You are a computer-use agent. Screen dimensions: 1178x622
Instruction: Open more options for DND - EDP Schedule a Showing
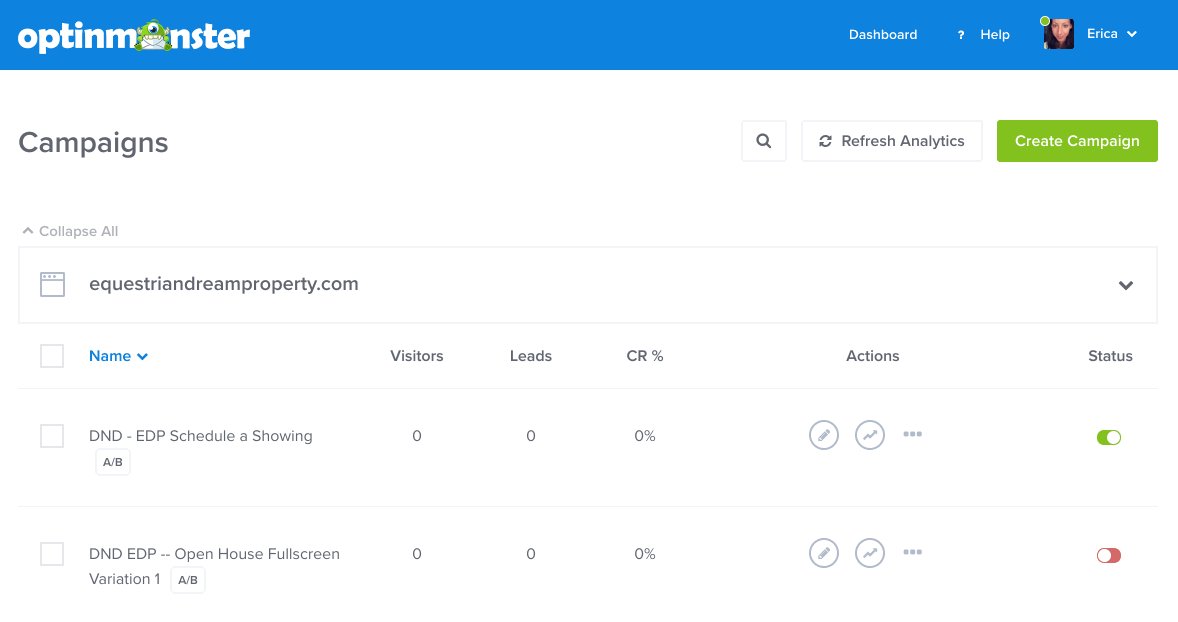coord(913,434)
